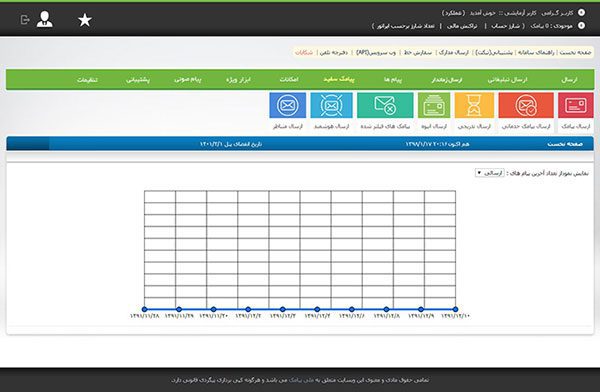
Task: Click the (عملکرد) link in header
Action: pyautogui.click(x=453, y=13)
